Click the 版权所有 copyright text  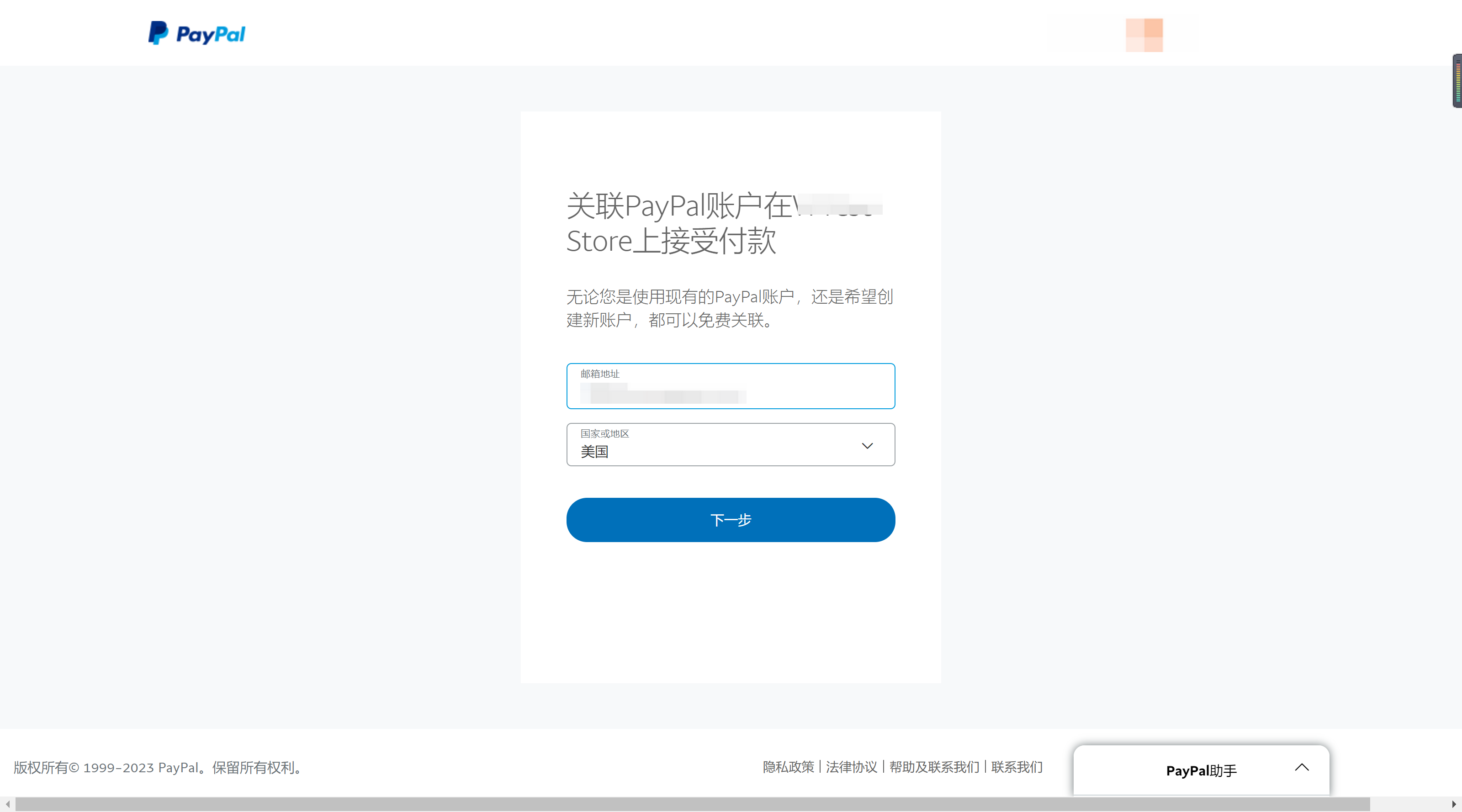coord(159,767)
